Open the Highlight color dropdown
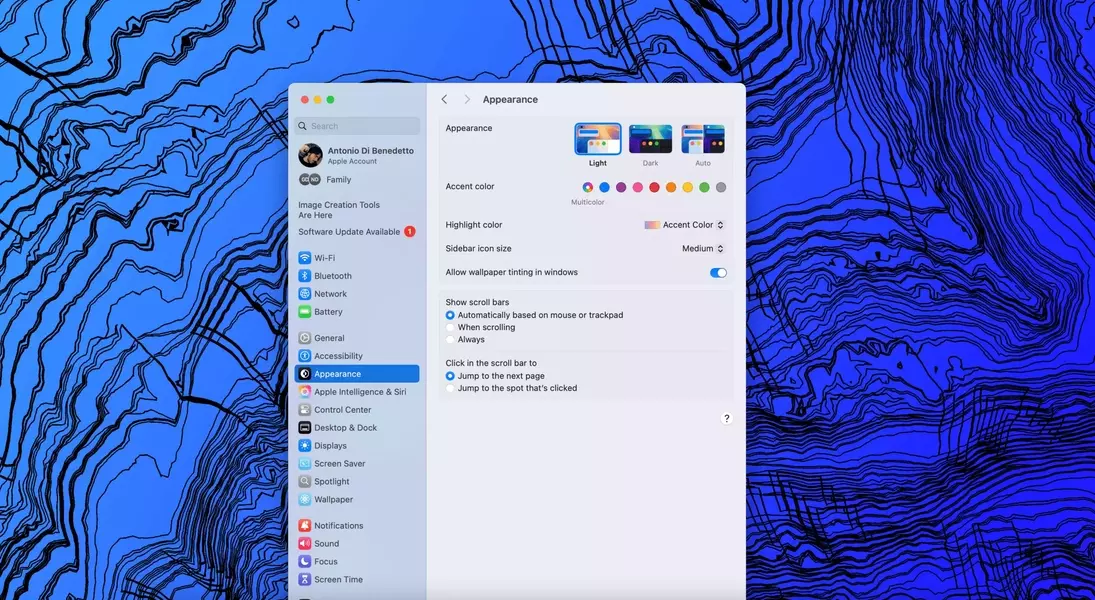The height and width of the screenshot is (600, 1095). click(685, 225)
